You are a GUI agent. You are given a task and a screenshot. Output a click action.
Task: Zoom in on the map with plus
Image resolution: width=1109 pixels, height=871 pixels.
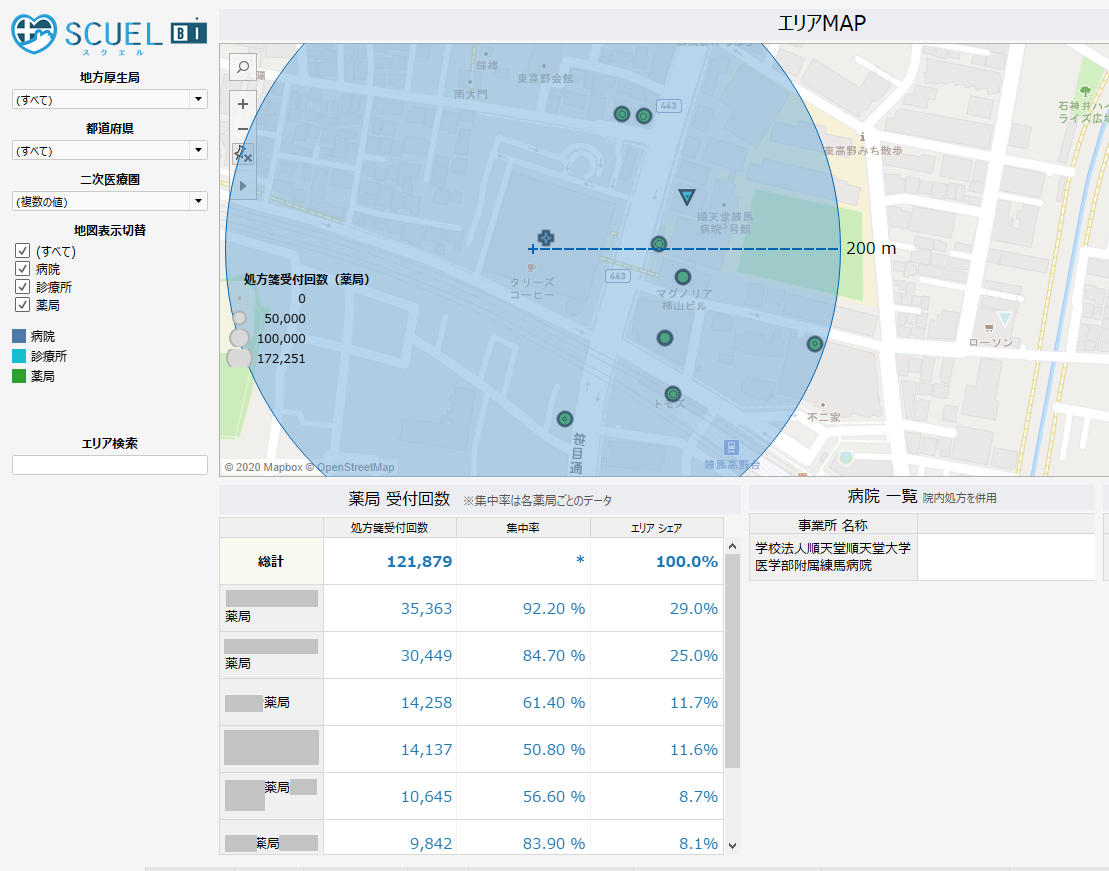243,102
